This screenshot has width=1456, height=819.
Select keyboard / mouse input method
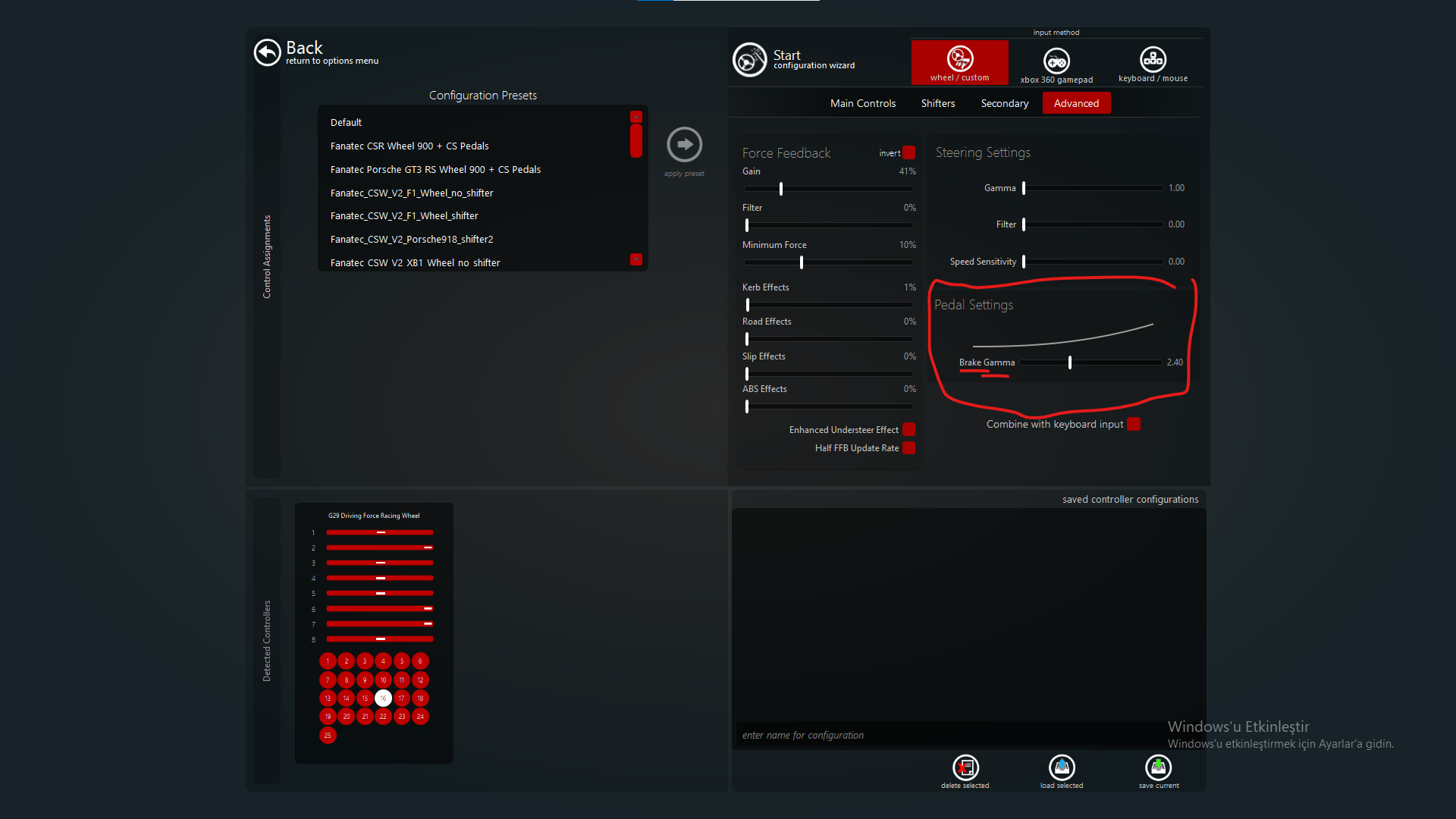click(1153, 63)
